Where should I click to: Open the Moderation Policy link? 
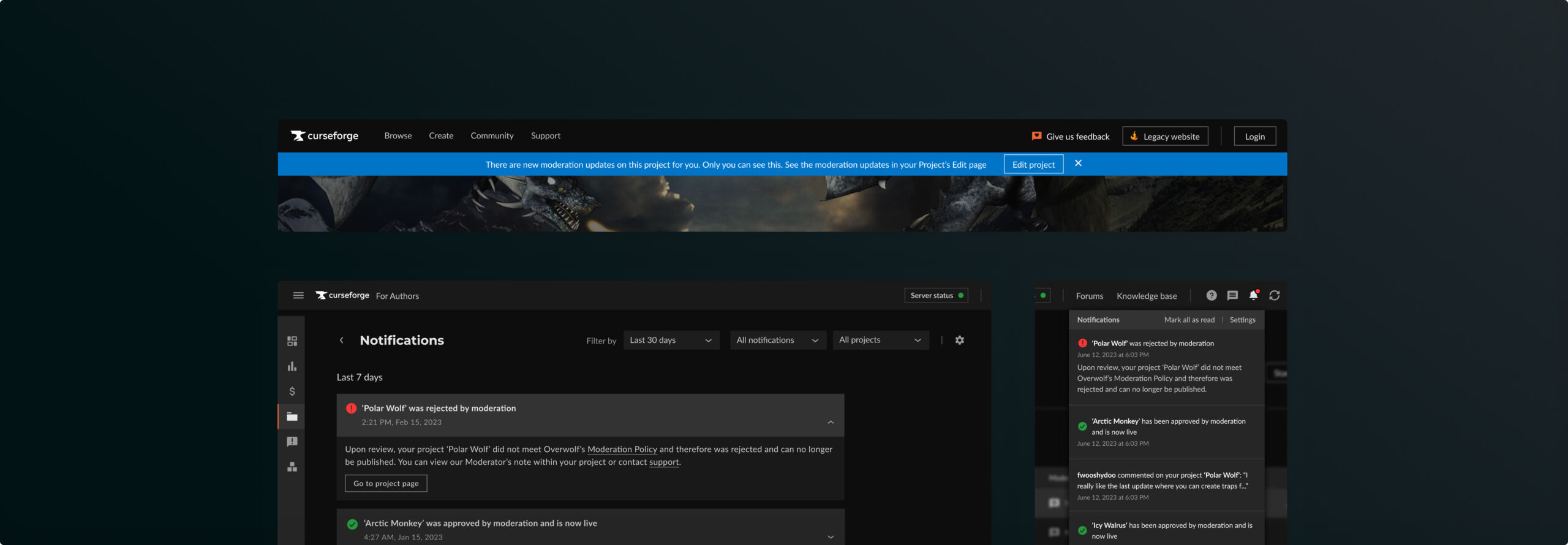coord(622,449)
